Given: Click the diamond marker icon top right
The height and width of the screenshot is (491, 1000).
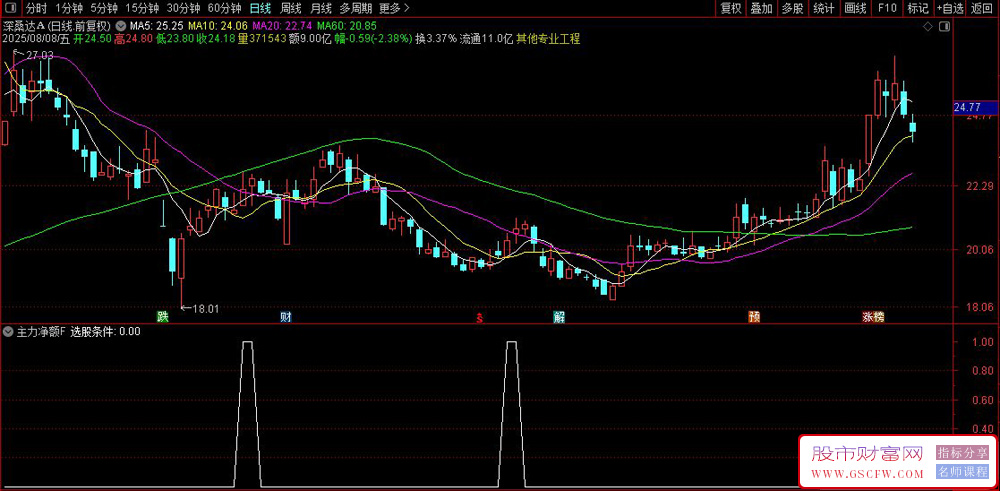Looking at the screenshot, I should pyautogui.click(x=928, y=27).
